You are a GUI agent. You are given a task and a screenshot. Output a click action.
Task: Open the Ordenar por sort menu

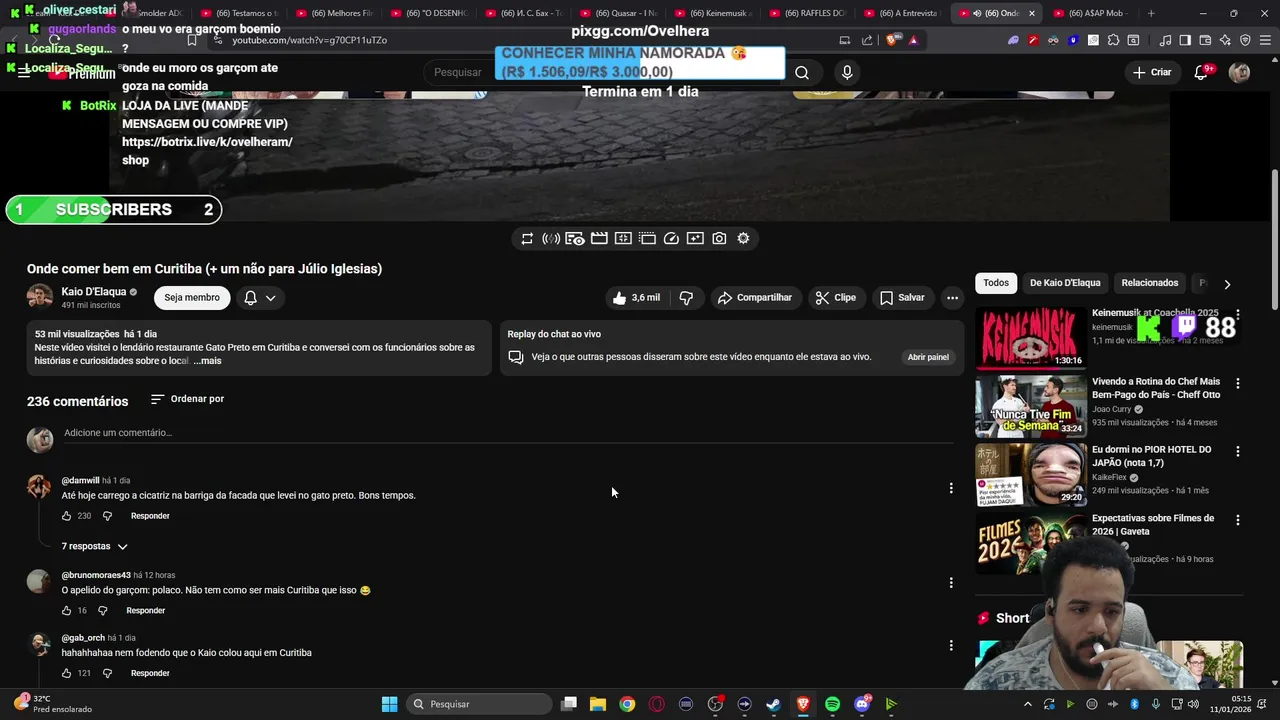click(x=187, y=399)
